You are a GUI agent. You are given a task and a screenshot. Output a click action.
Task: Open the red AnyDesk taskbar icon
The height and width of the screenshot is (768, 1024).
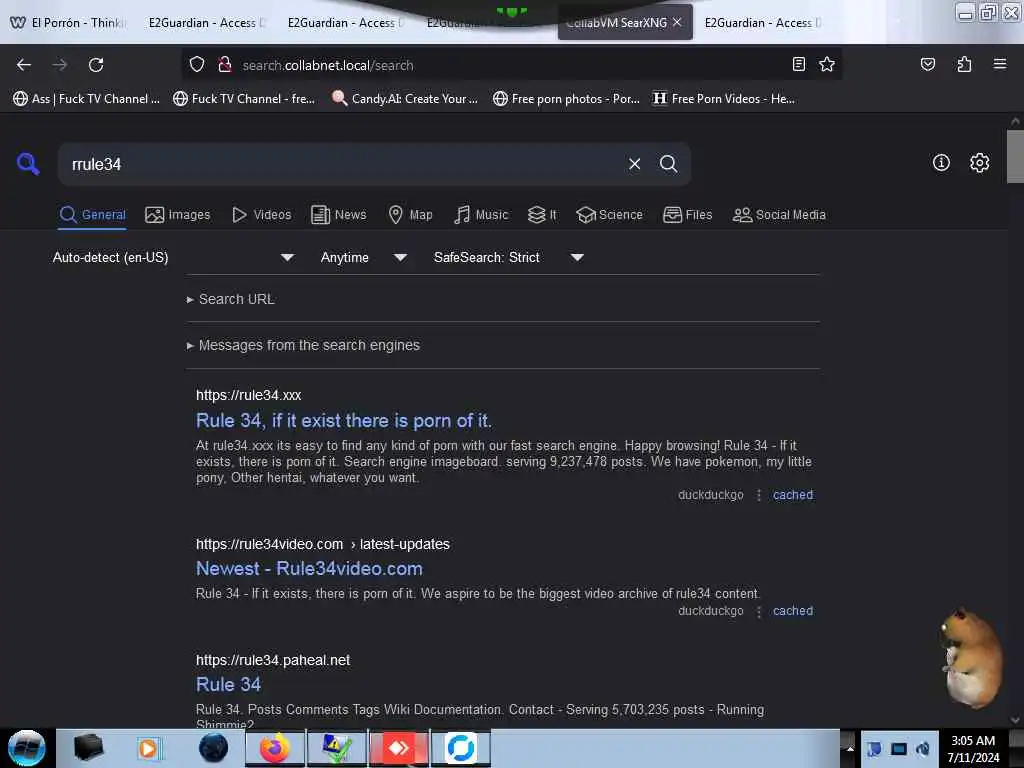pos(398,748)
